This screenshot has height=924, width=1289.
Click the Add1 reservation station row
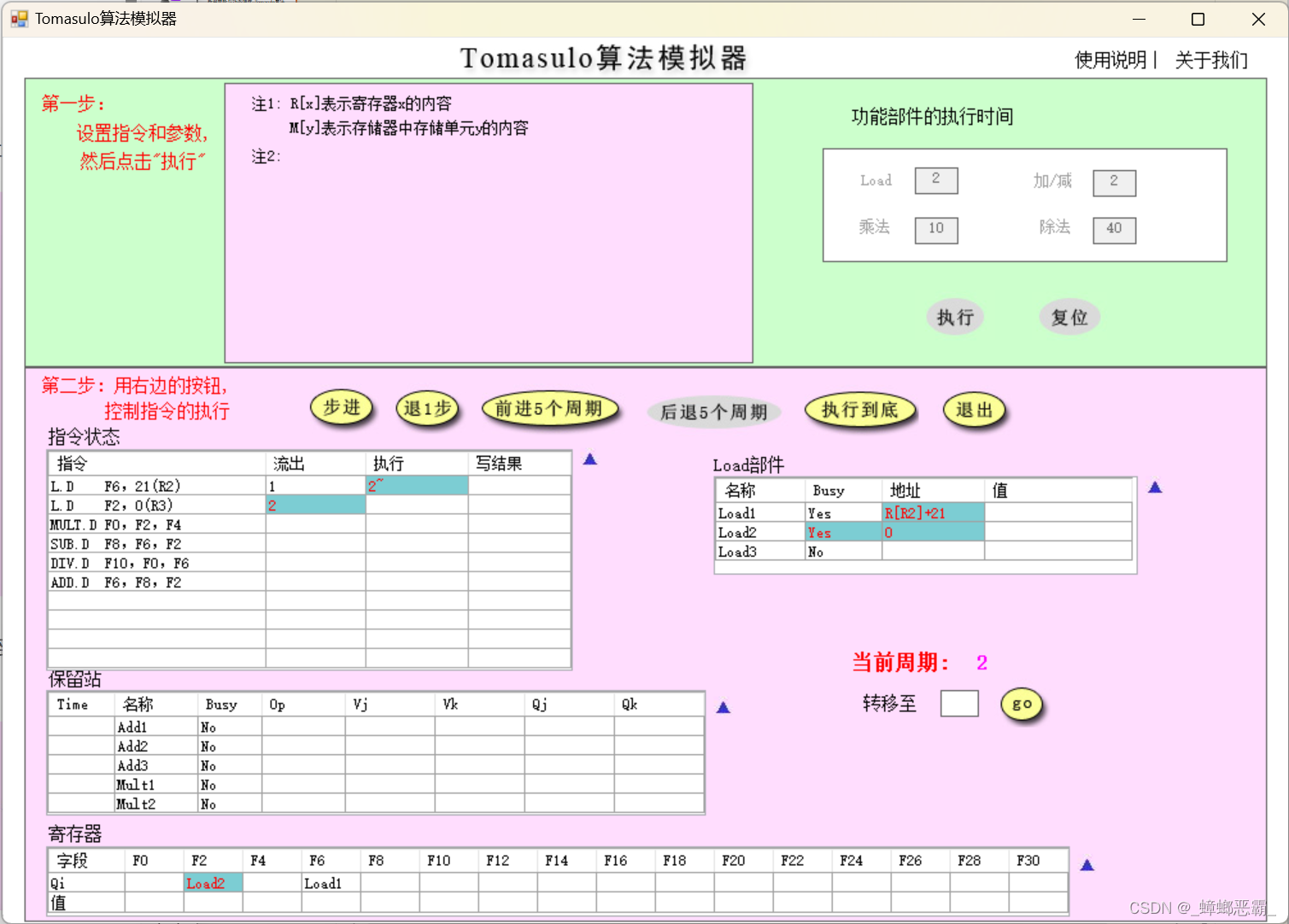(376, 727)
